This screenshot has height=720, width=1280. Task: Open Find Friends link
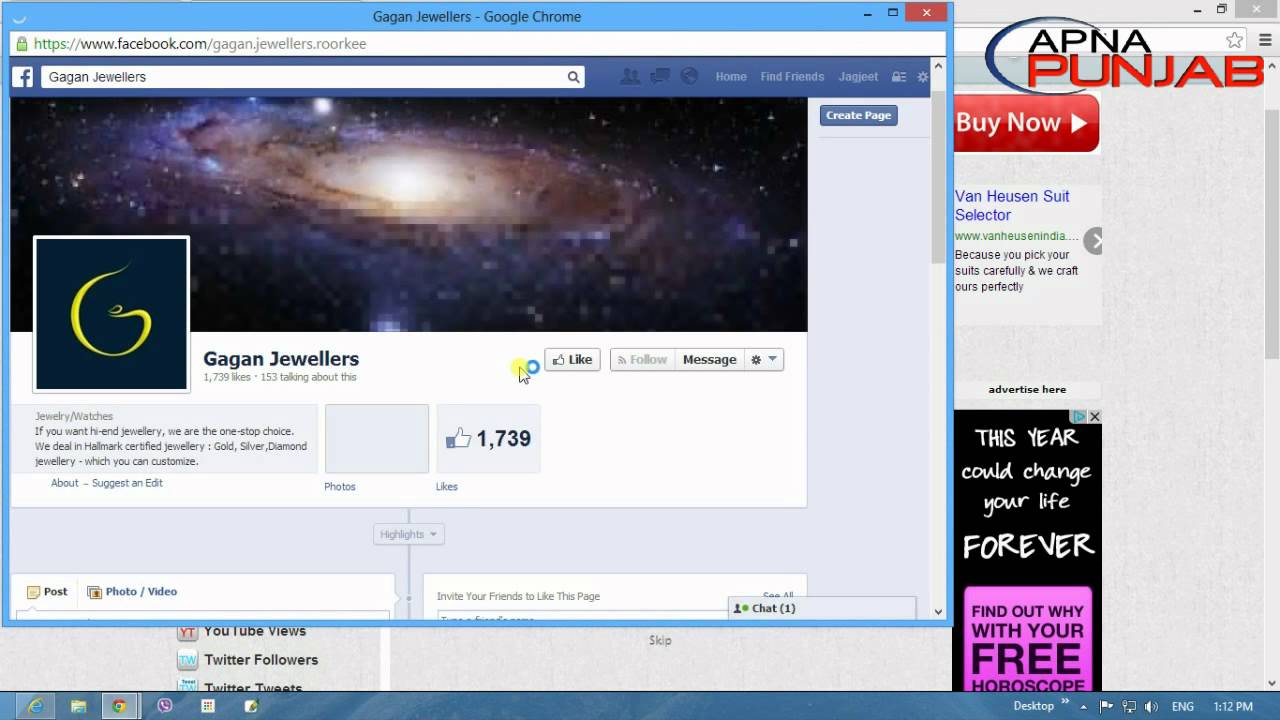[792, 77]
